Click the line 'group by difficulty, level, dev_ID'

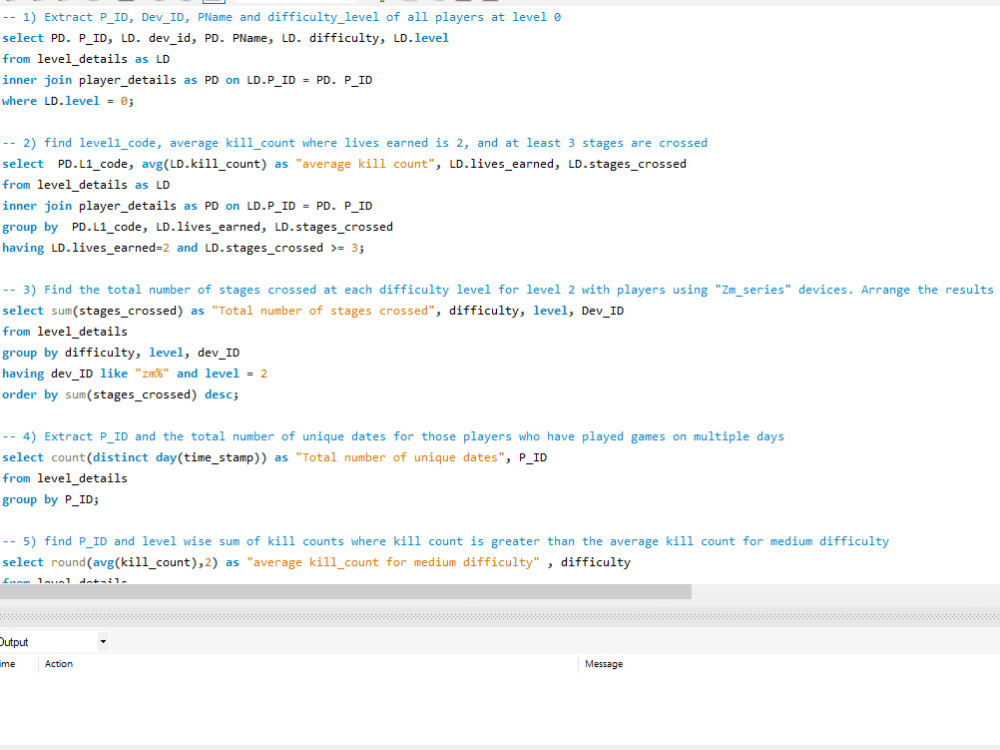click(x=121, y=353)
